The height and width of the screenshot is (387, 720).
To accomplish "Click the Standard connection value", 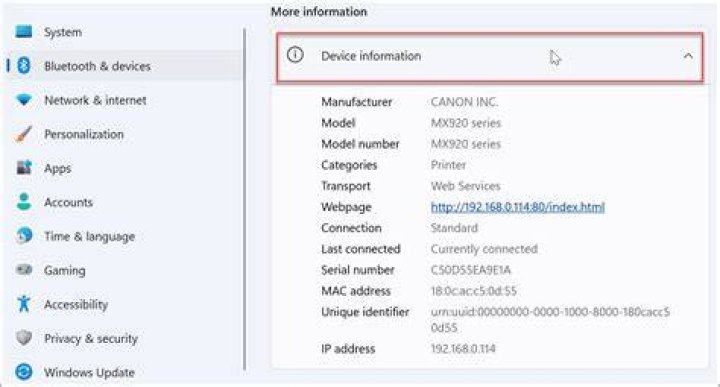I will point(454,228).
